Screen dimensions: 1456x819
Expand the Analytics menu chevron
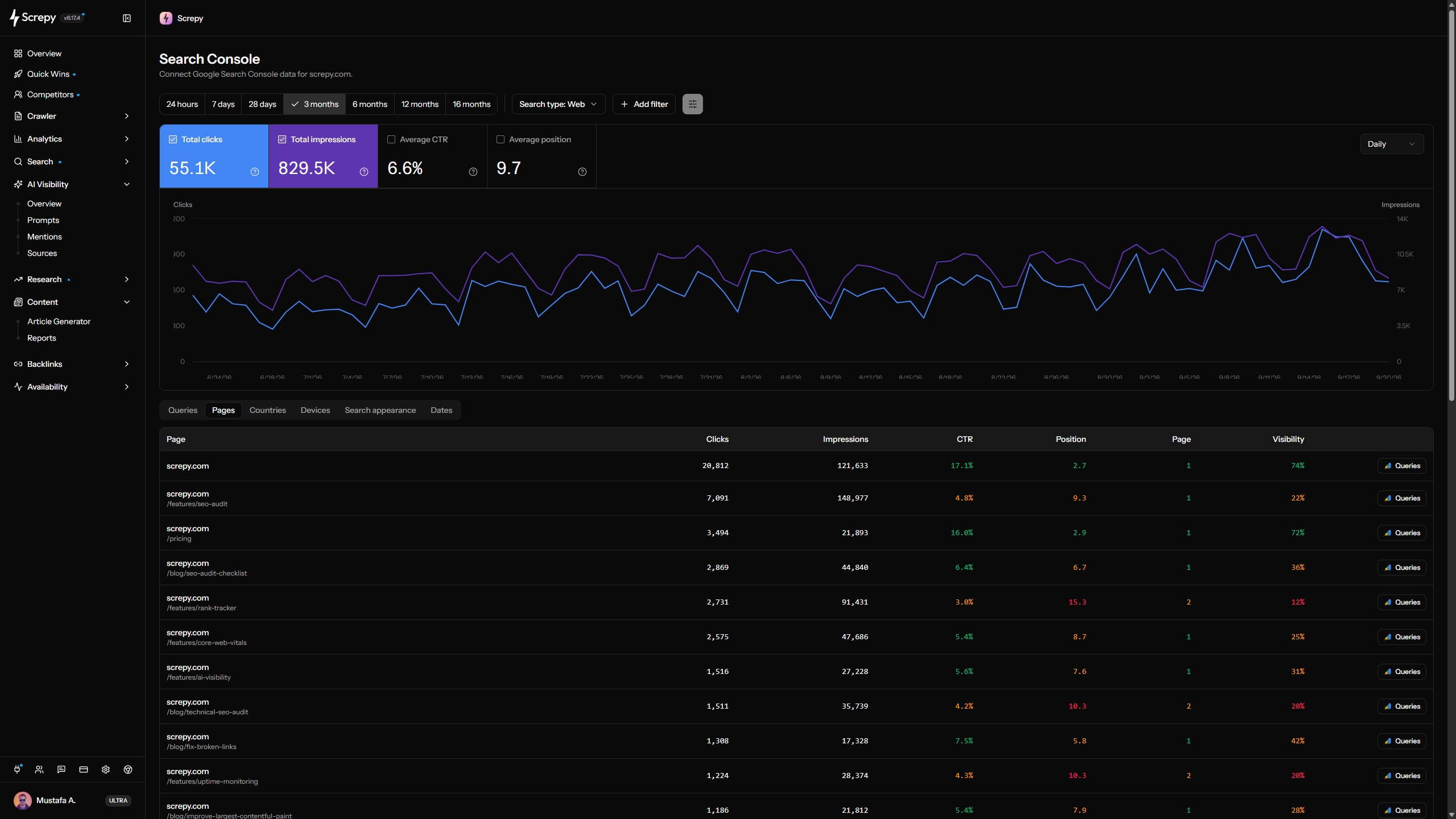coord(127,139)
